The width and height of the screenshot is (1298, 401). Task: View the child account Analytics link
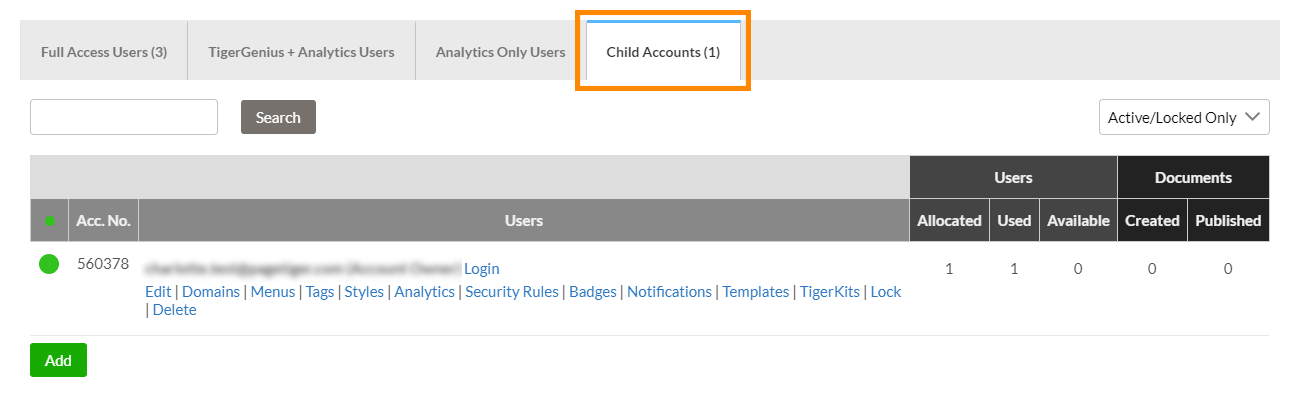424,292
